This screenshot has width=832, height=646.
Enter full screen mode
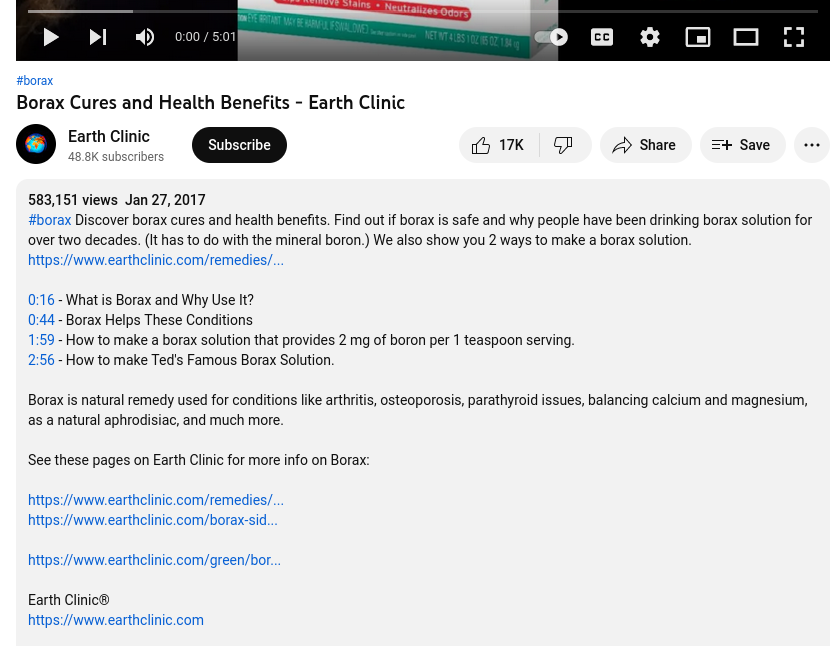794,37
